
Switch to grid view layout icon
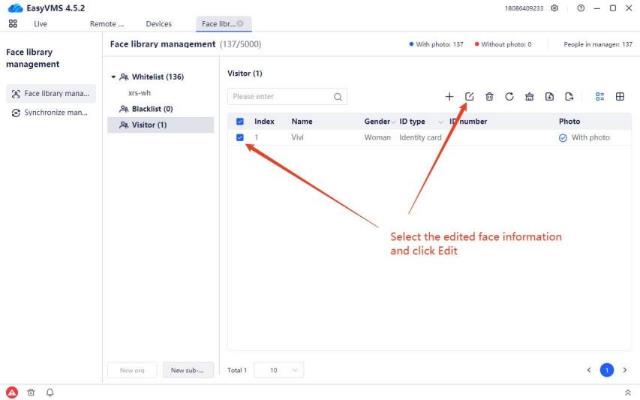[x=620, y=97]
